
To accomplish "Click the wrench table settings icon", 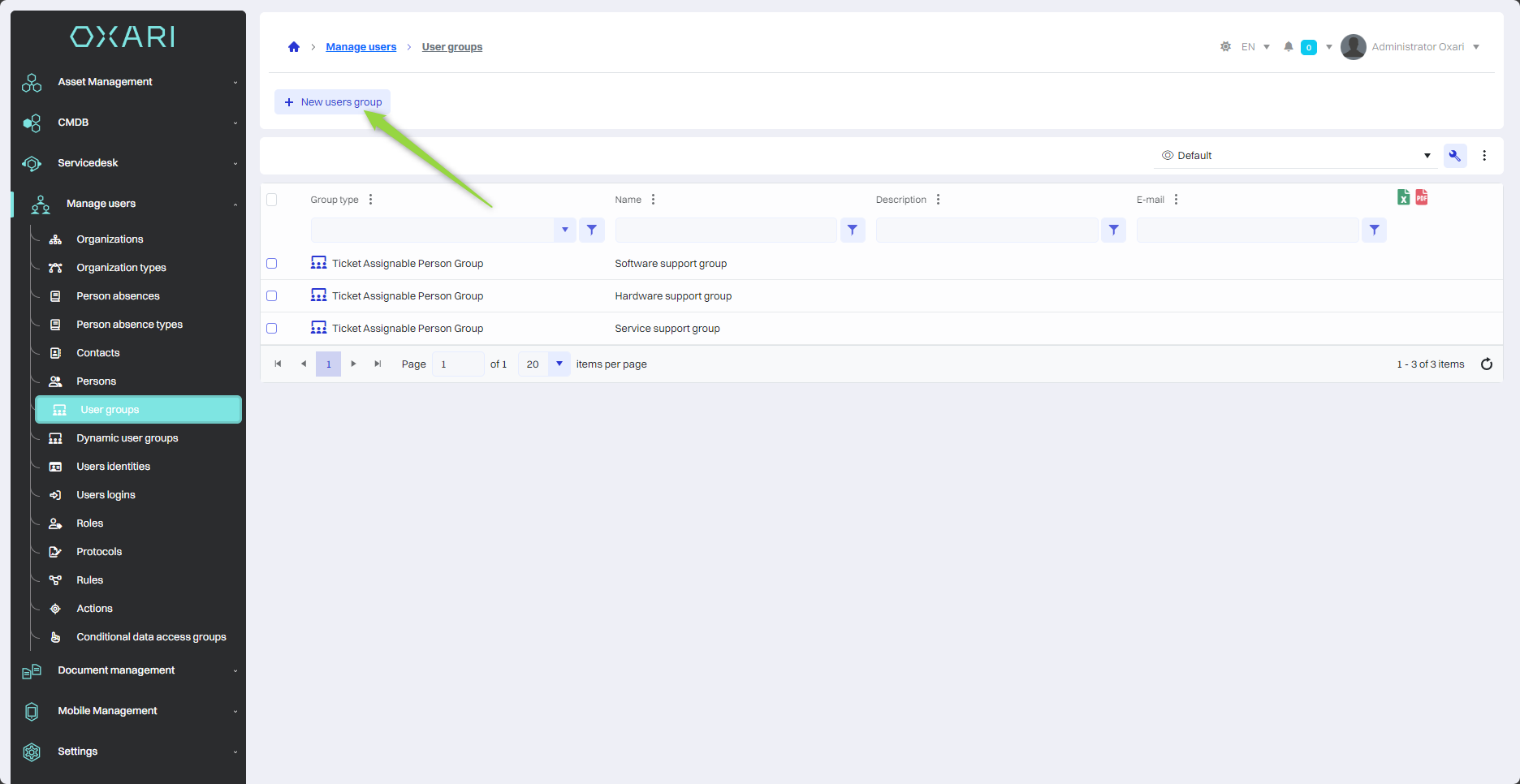I will [x=1455, y=156].
